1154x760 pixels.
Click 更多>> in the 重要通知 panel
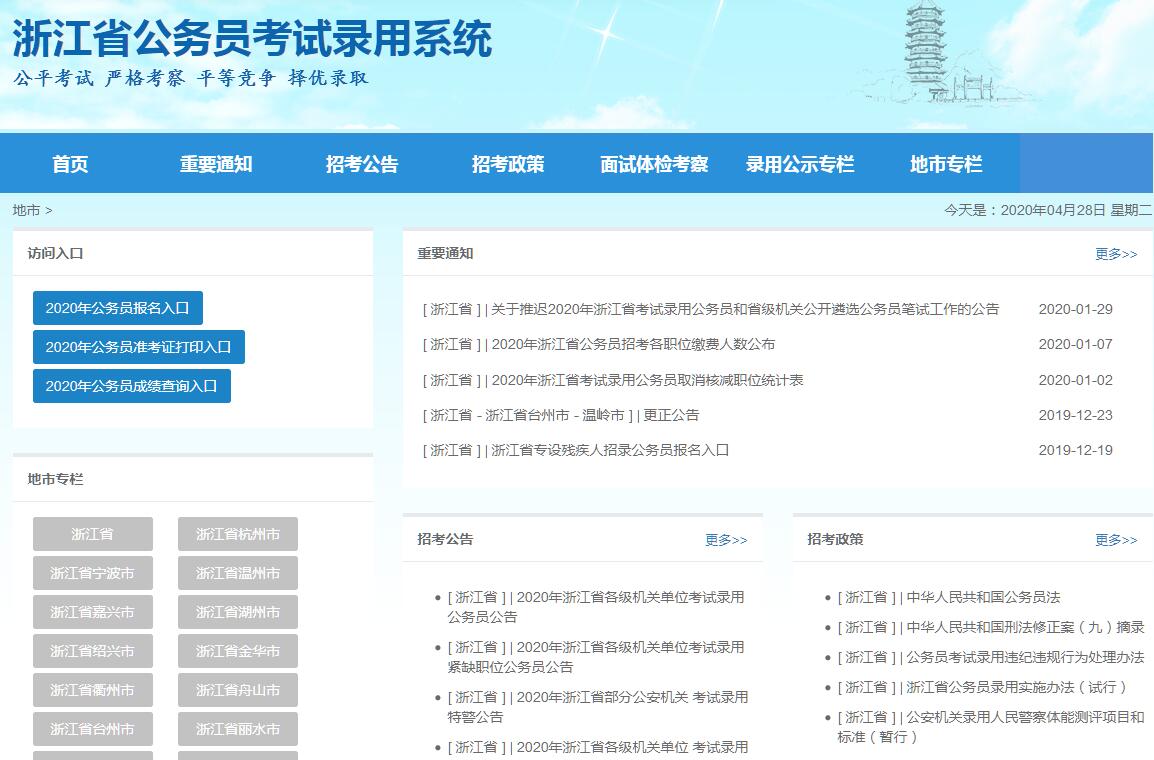point(1115,254)
